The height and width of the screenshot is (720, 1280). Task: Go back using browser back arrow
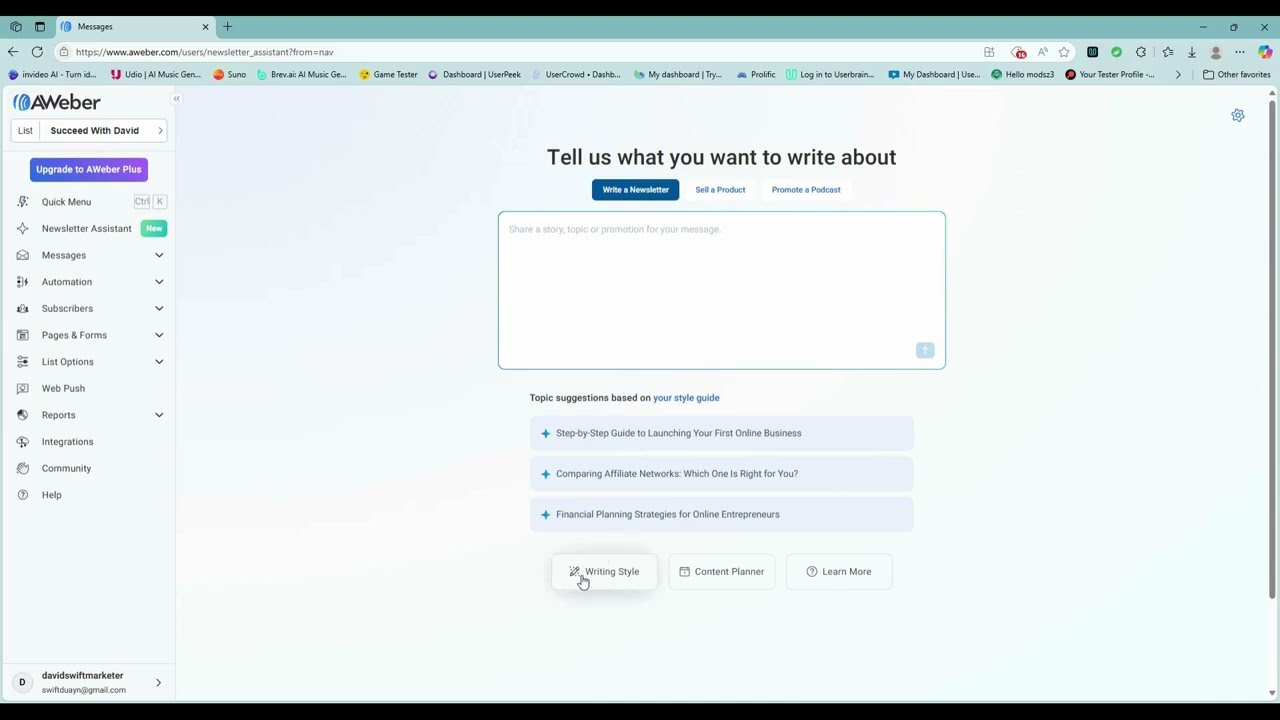click(x=13, y=52)
